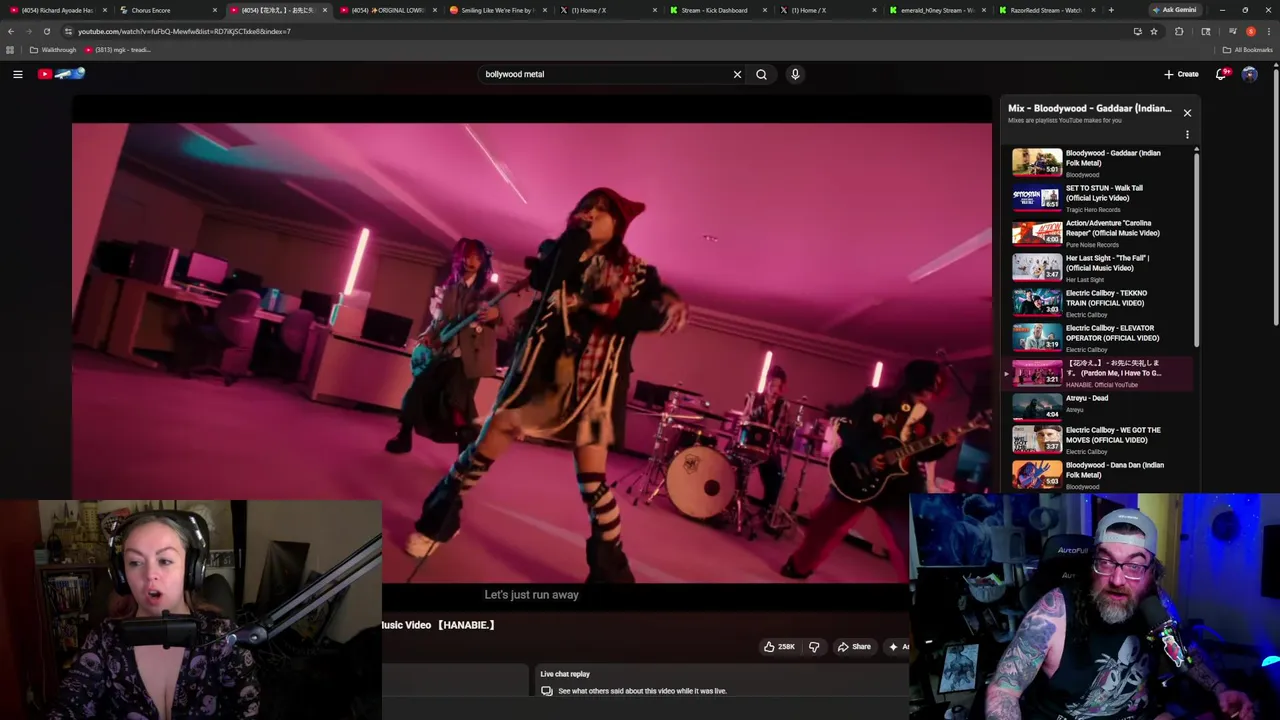This screenshot has height=720, width=1280.
Task: Go back in the browser
Action: 10,31
